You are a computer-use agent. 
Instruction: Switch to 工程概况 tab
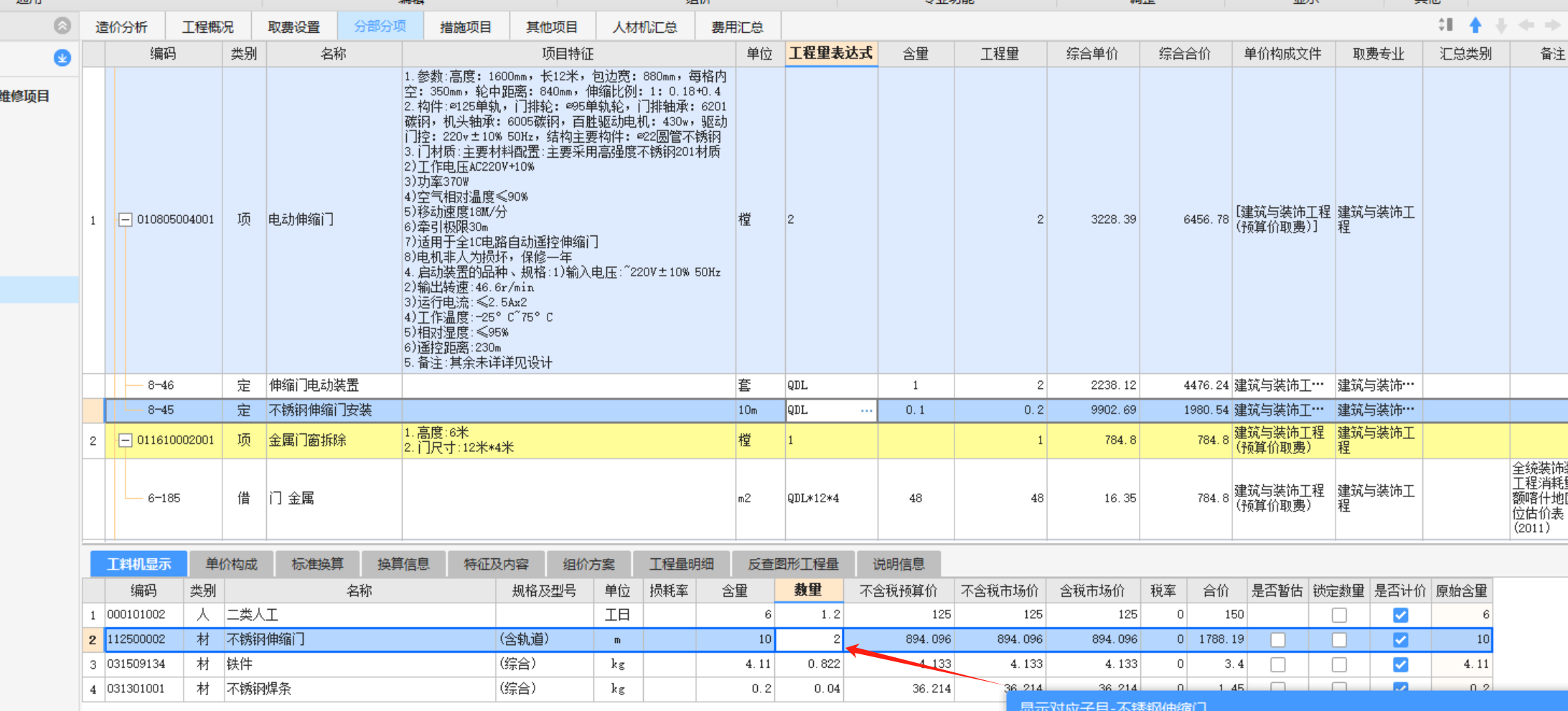tap(207, 27)
